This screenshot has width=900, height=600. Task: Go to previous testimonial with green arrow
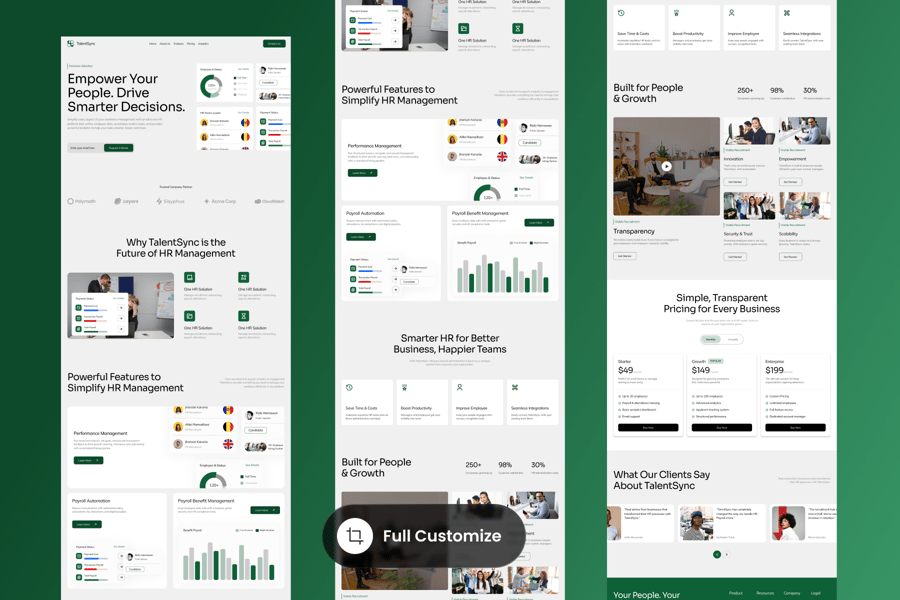[x=716, y=554]
